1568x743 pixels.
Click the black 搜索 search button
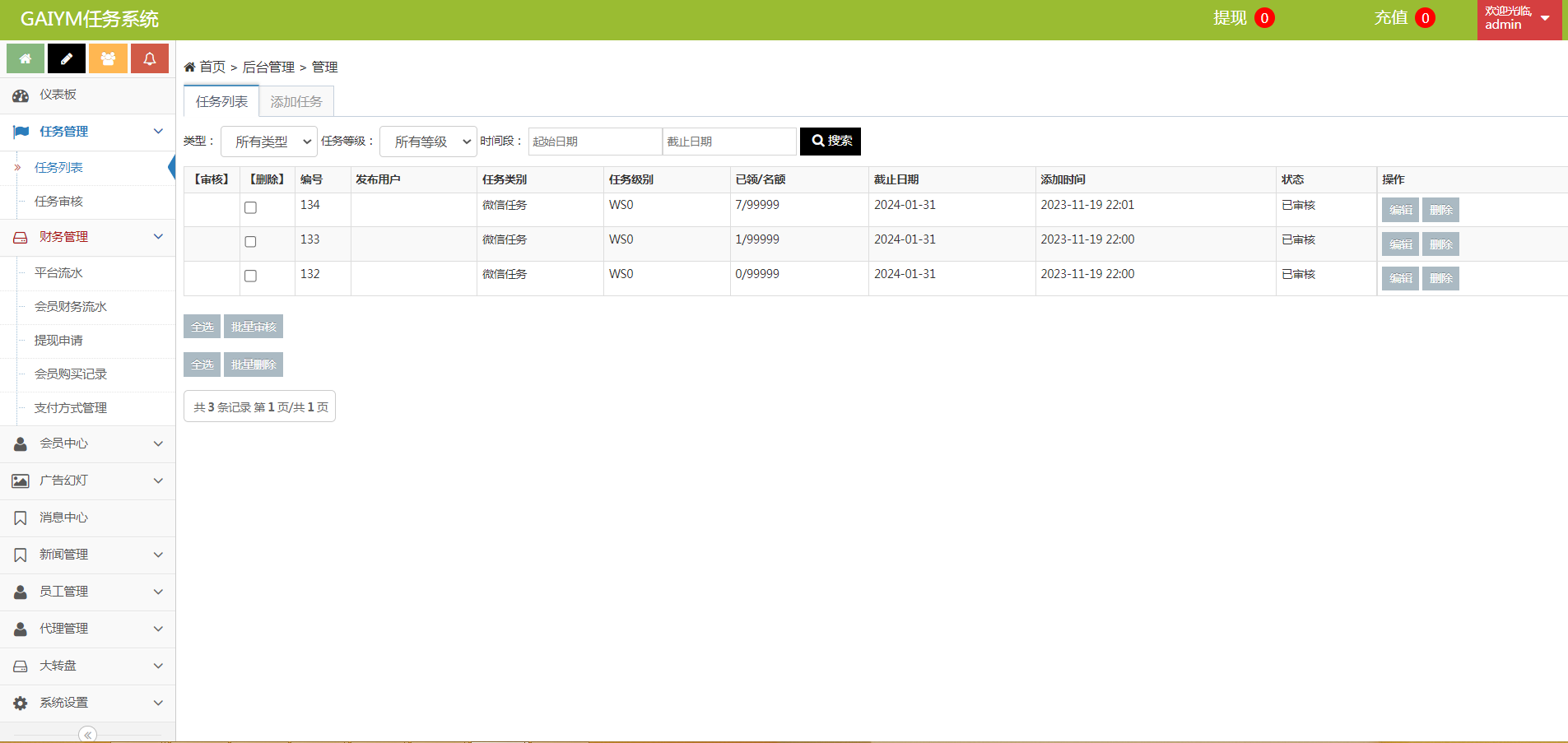[831, 142]
